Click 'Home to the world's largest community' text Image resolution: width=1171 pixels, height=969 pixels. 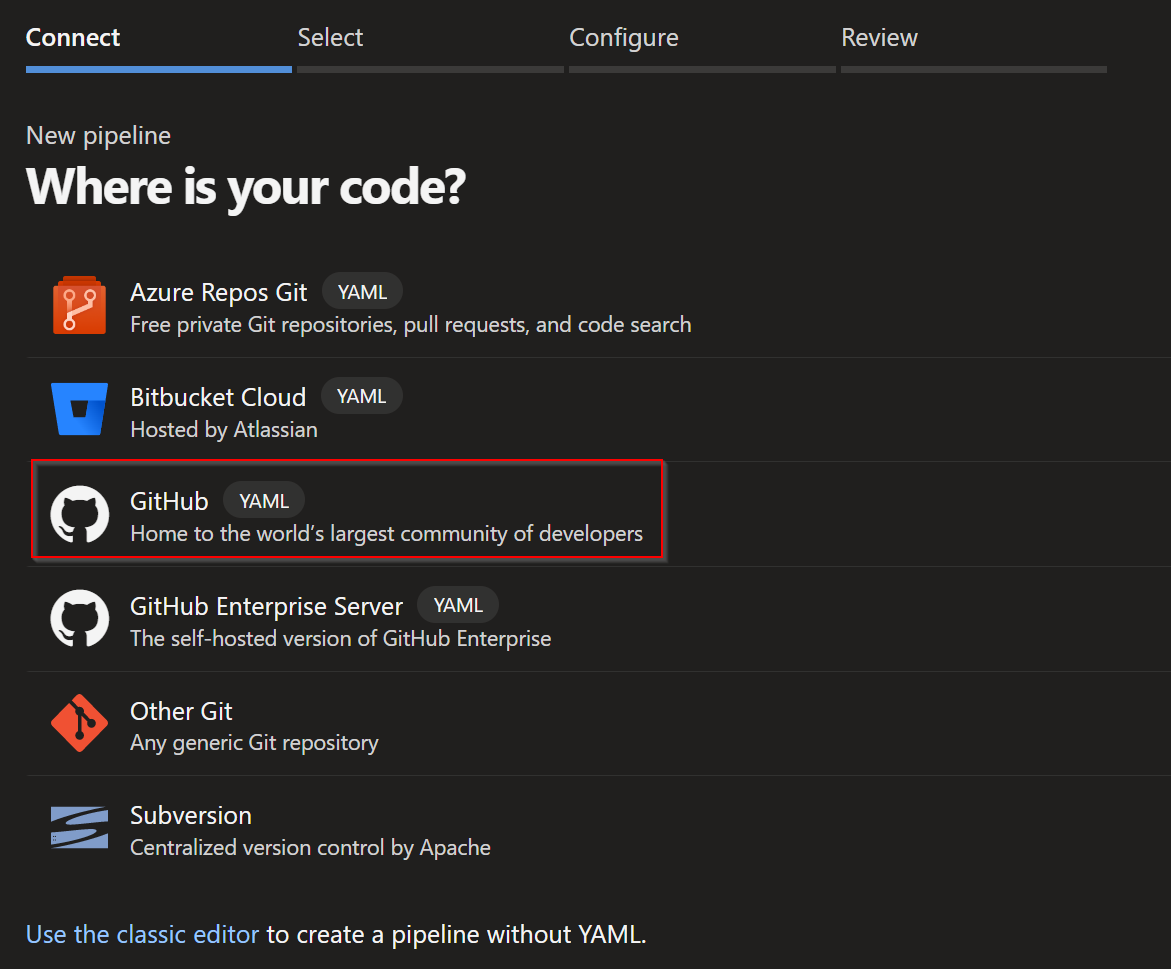386,534
